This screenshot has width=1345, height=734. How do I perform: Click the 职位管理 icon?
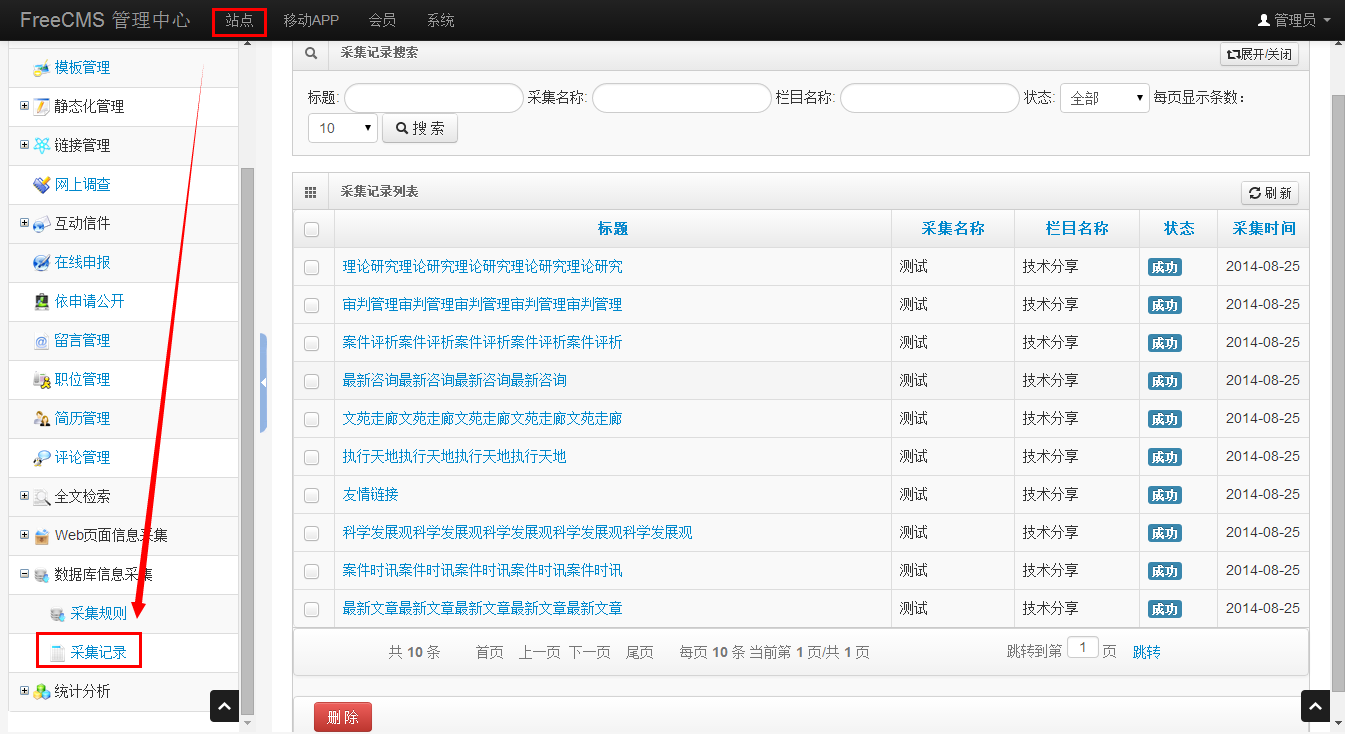point(41,380)
